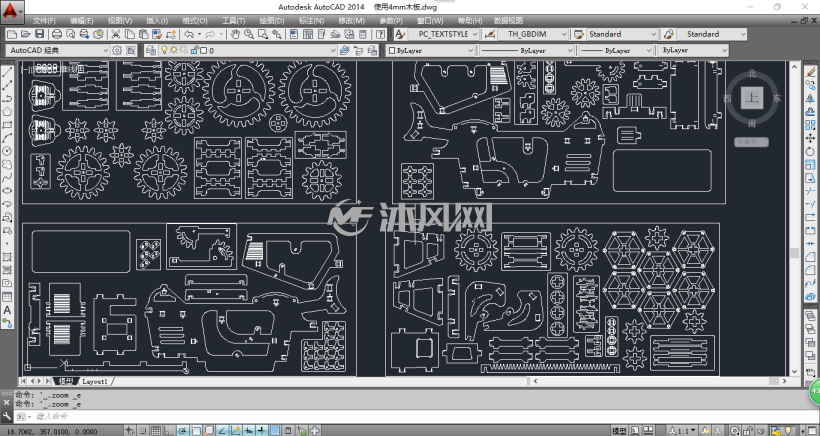Viewport: 820px width, 436px height.
Task: Switch to the Layout1 tab
Action: 95,382
